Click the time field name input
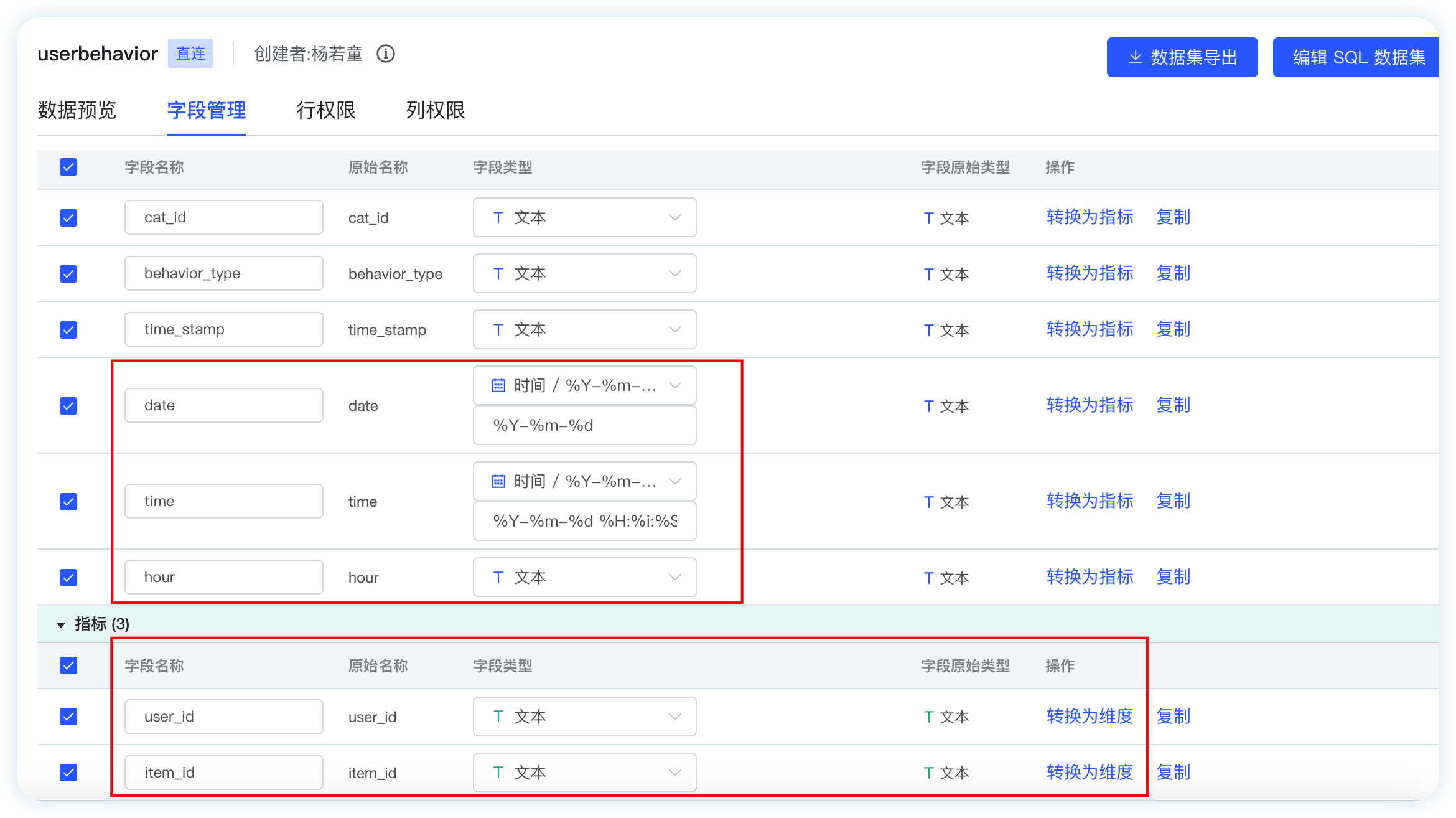 tap(224, 501)
